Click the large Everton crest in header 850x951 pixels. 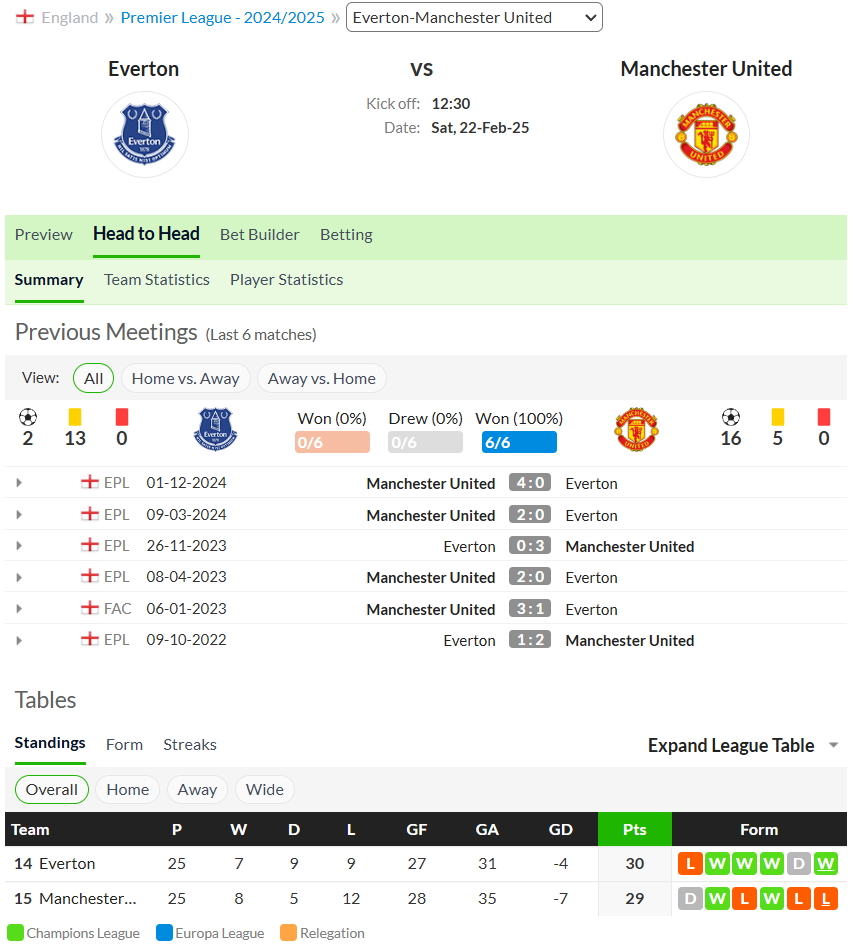click(144, 135)
